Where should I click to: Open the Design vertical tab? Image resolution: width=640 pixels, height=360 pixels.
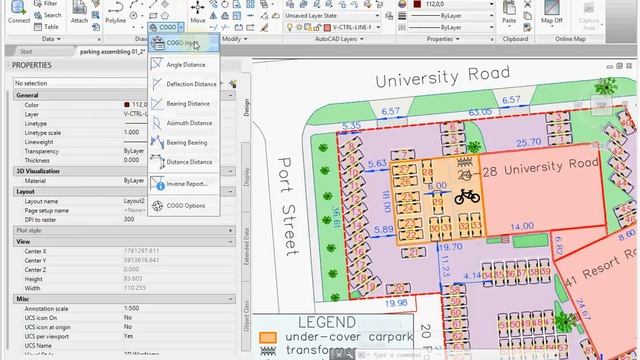pyautogui.click(x=246, y=107)
